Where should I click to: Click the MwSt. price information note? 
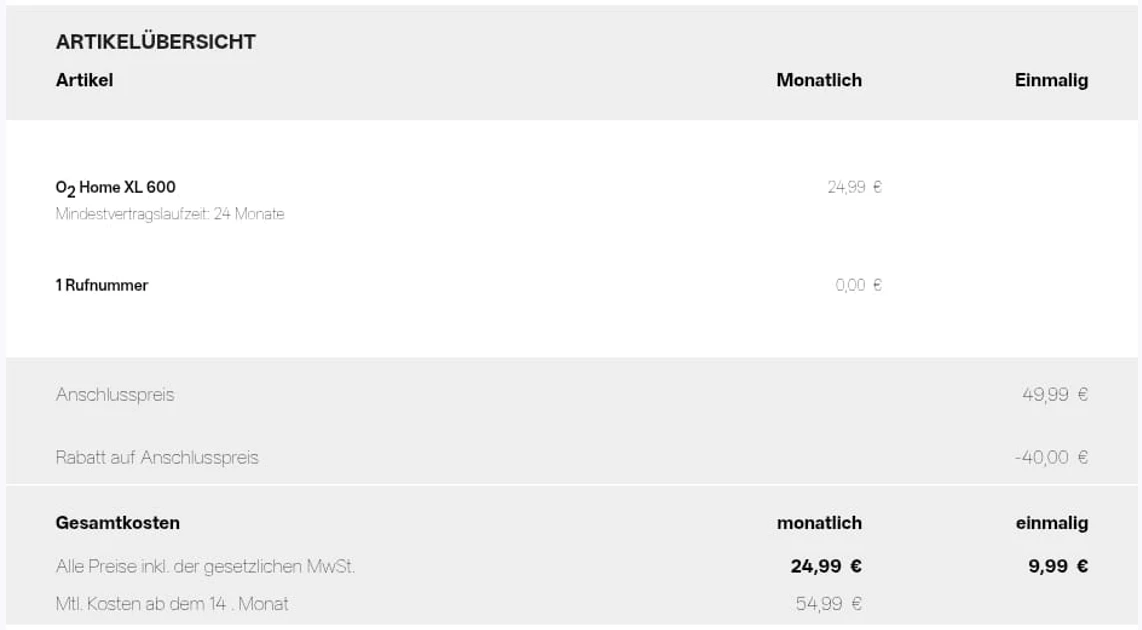(x=205, y=567)
